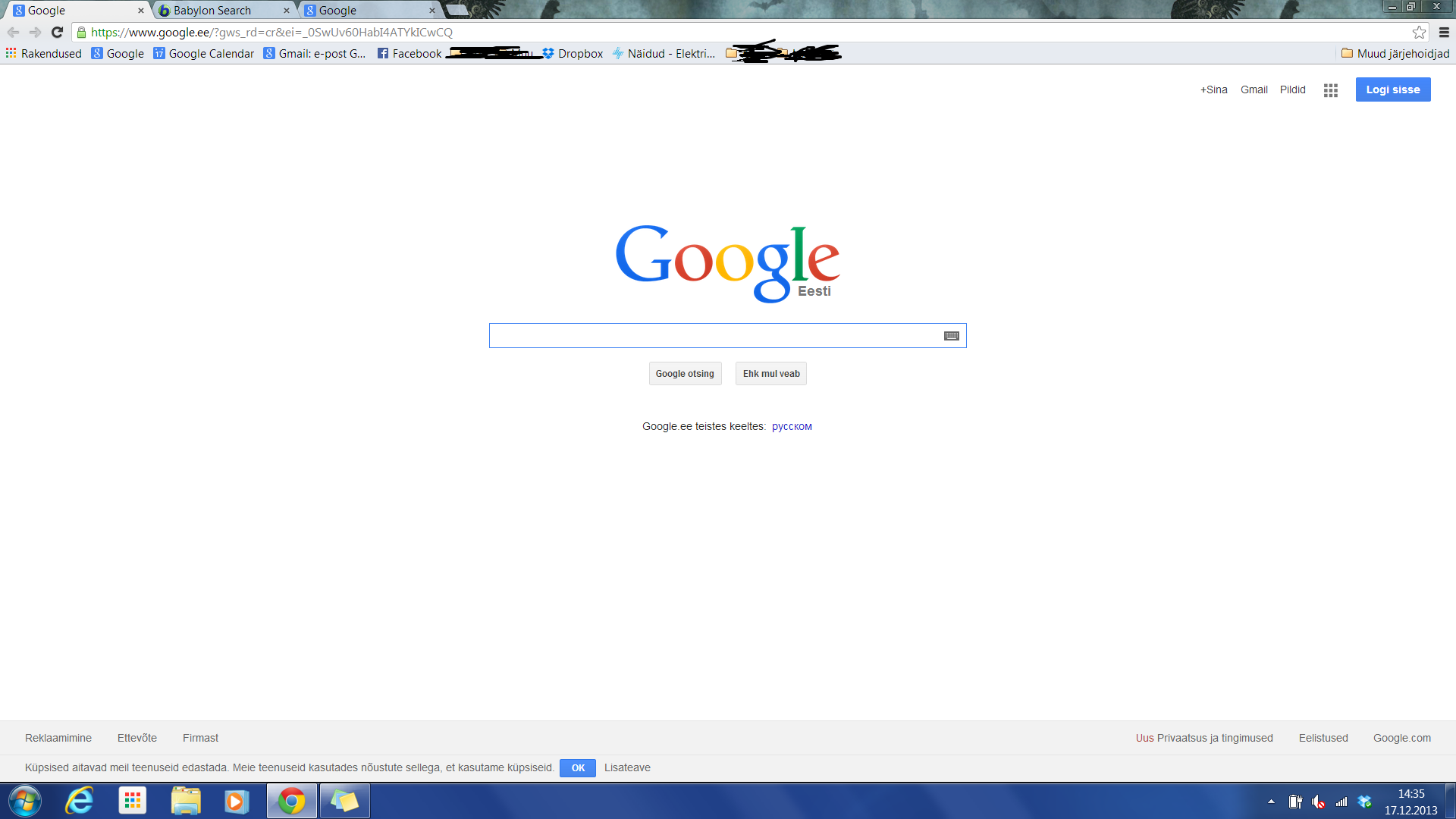
Task: Go back using the browser back arrow
Action: (x=13, y=33)
